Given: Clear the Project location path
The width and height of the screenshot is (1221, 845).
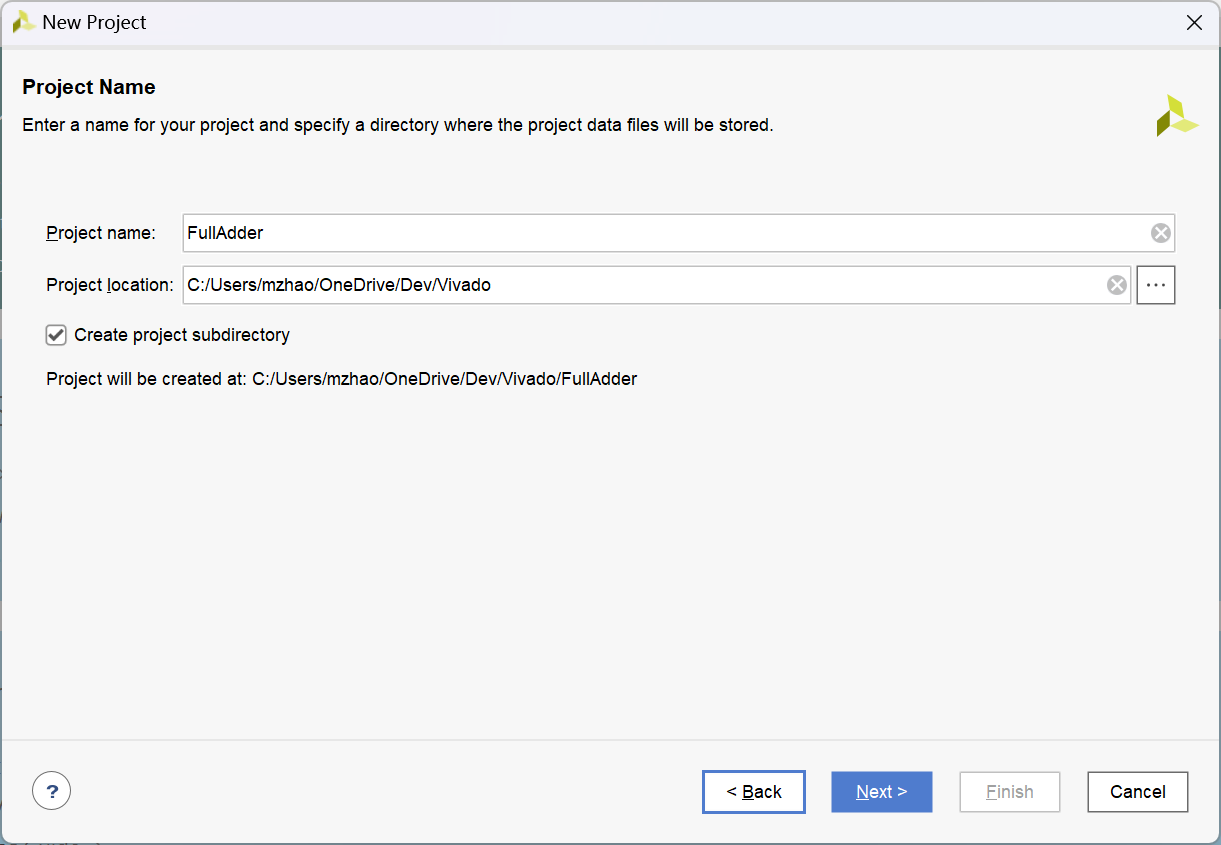Looking at the screenshot, I should (1116, 285).
